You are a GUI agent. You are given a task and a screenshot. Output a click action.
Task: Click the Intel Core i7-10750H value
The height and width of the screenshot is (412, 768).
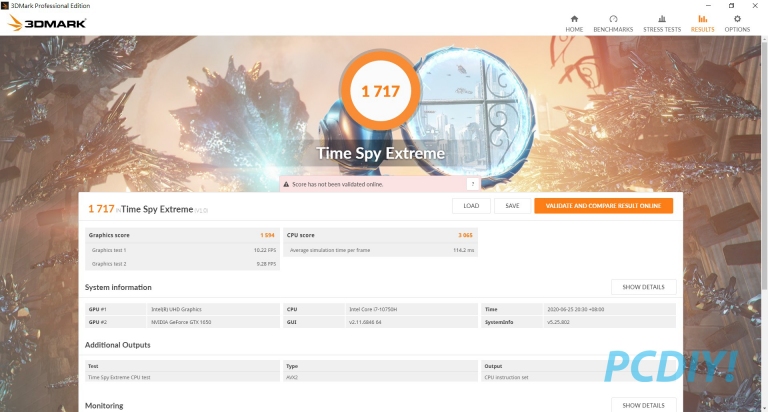(x=373, y=309)
